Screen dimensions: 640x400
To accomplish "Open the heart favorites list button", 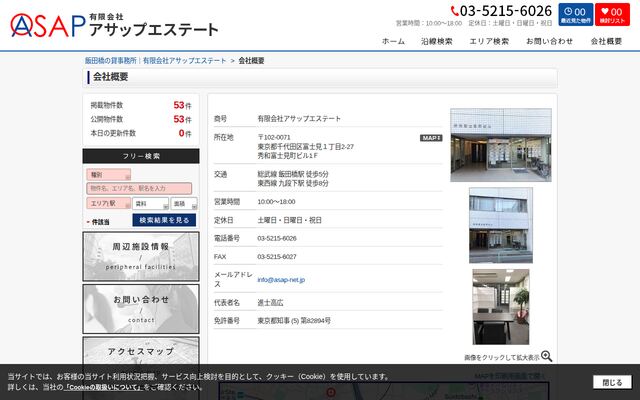I will click(612, 15).
